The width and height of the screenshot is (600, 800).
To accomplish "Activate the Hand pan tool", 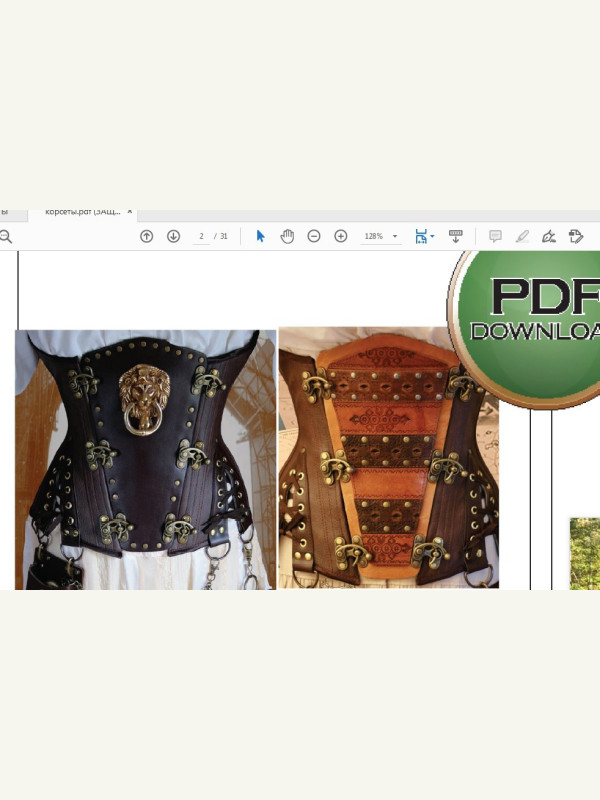I will (x=287, y=236).
